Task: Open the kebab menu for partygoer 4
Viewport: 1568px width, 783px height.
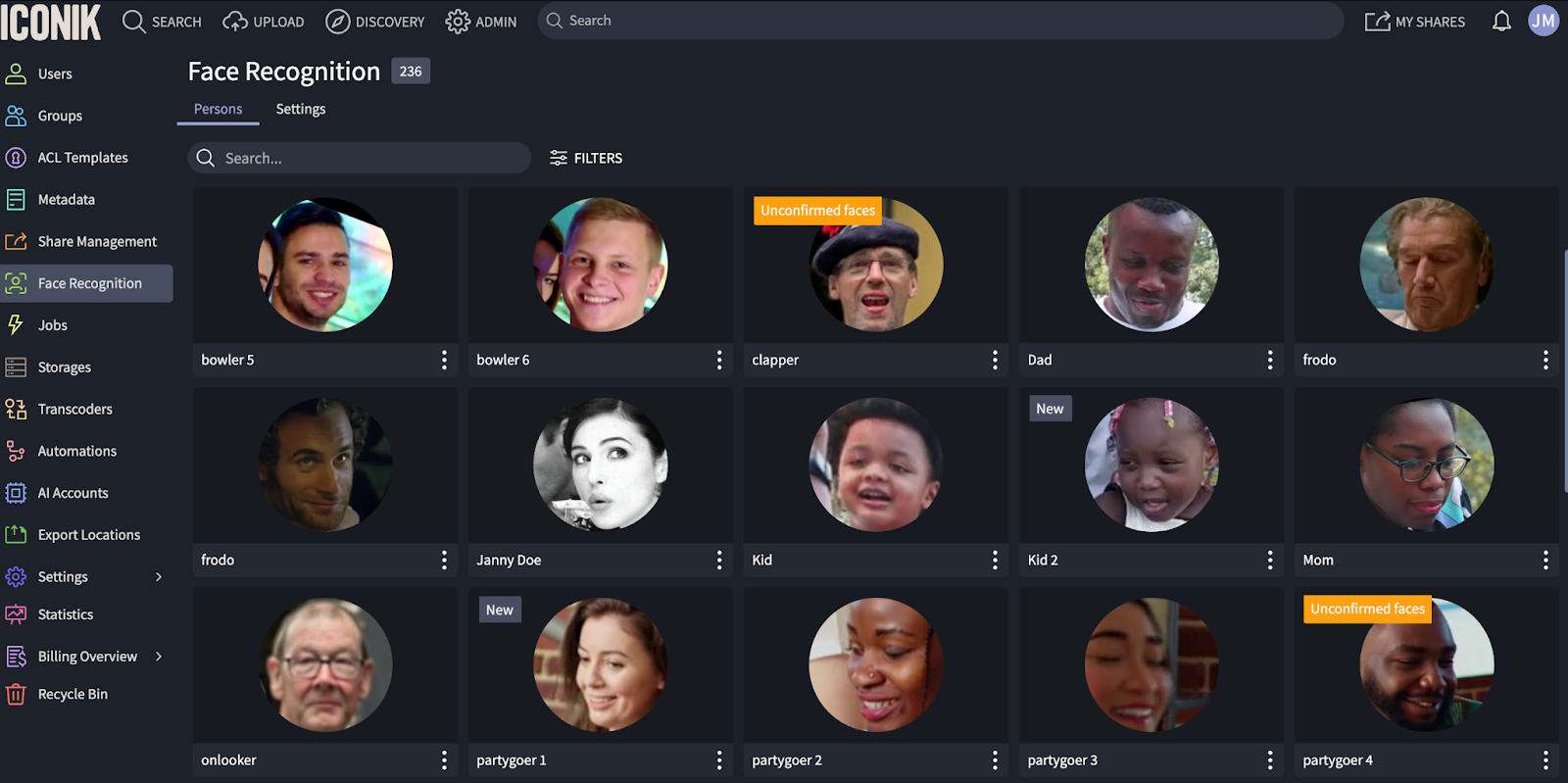Action: click(1545, 759)
